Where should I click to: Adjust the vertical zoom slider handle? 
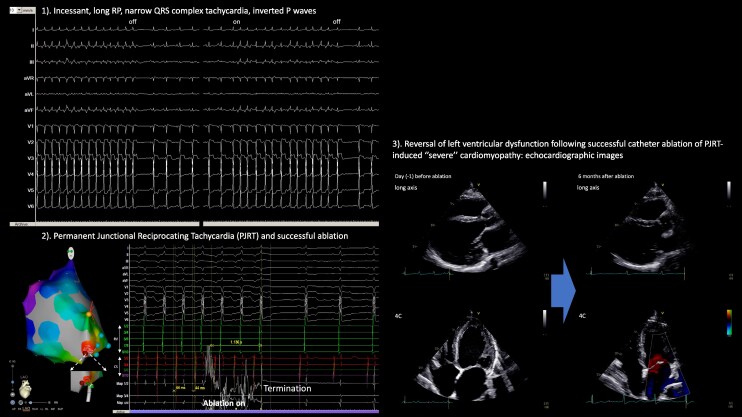click(12, 382)
